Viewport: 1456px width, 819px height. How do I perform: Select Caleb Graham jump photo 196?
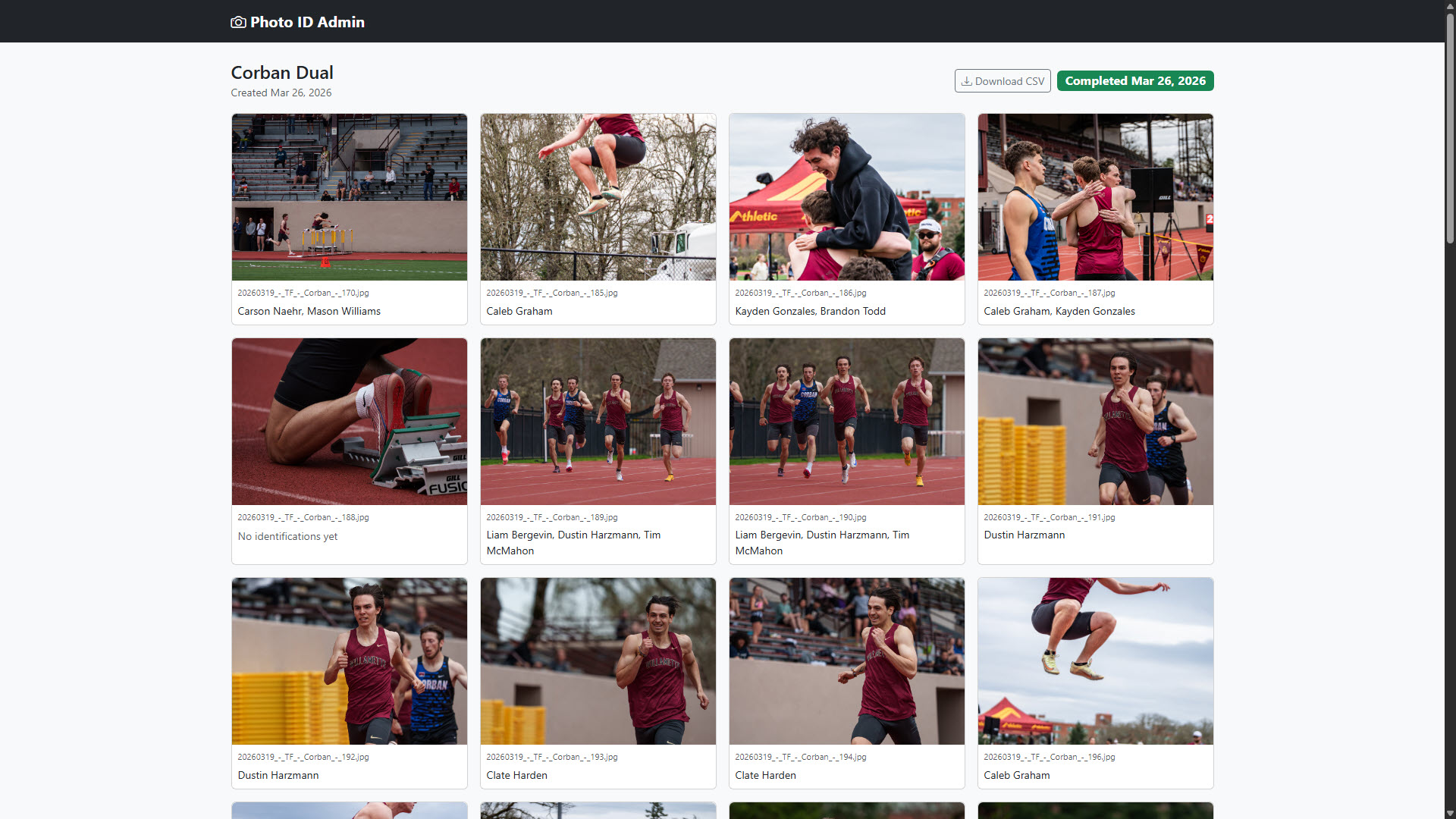[x=1095, y=661]
